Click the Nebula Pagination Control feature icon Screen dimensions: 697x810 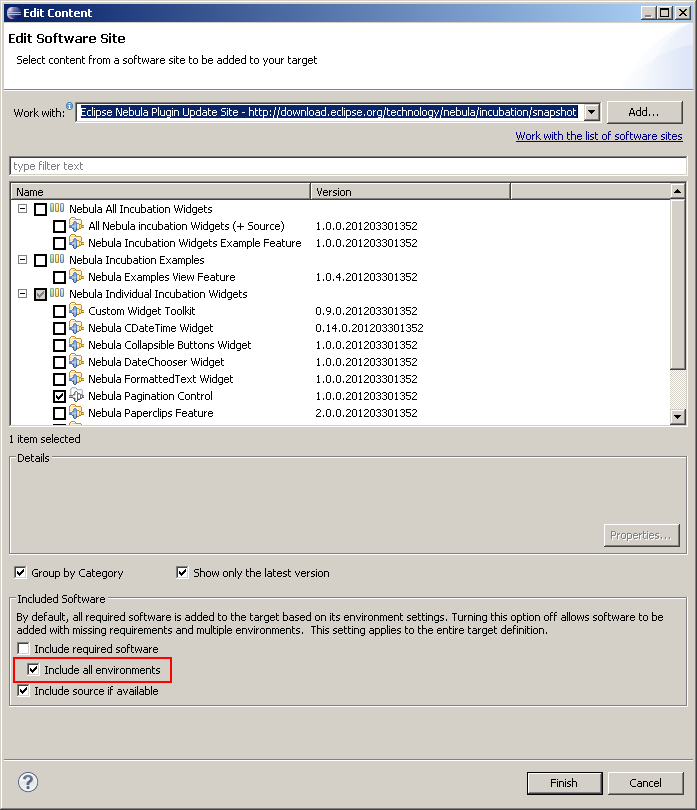(x=76, y=396)
